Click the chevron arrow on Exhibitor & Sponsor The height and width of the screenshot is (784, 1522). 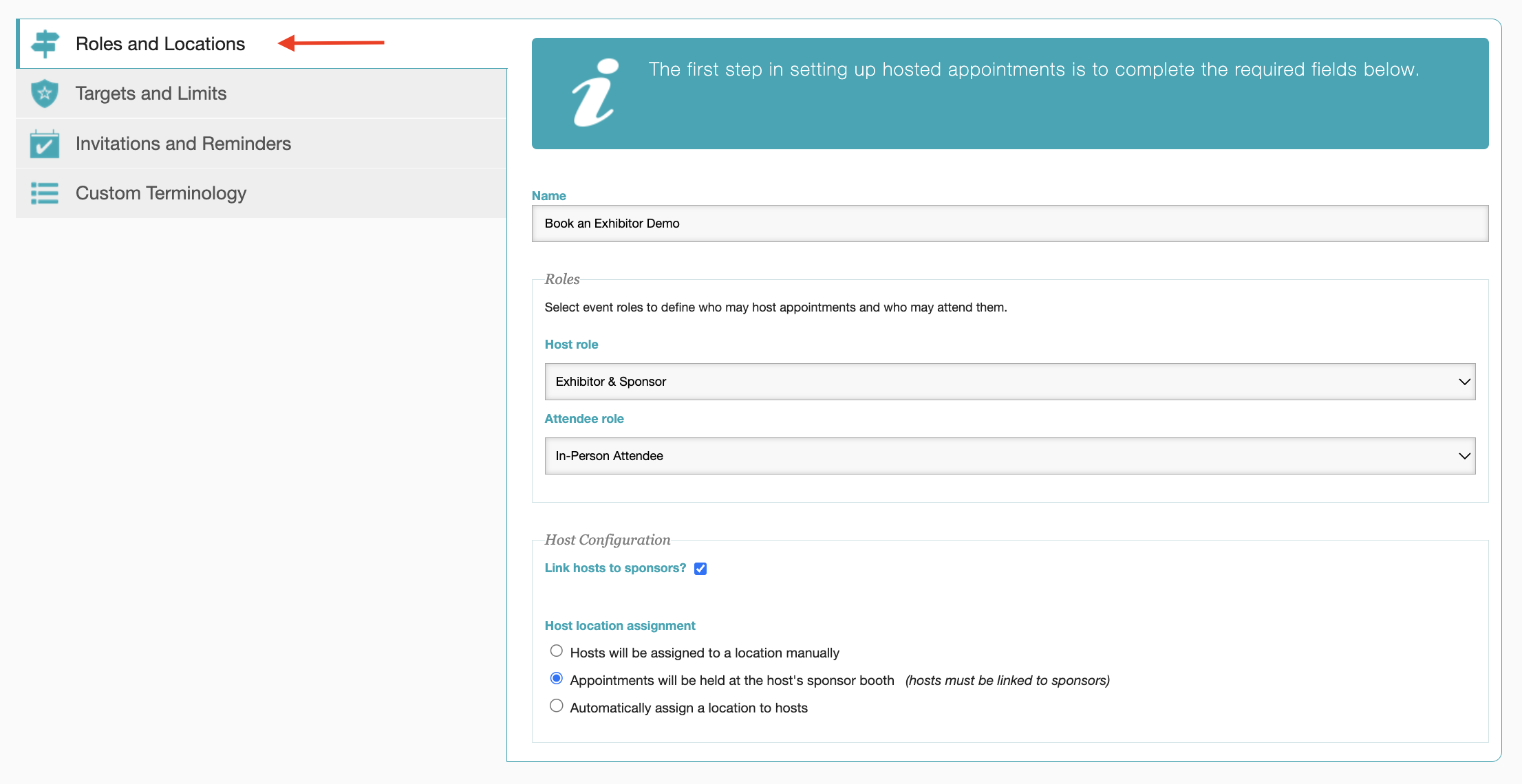click(1464, 382)
